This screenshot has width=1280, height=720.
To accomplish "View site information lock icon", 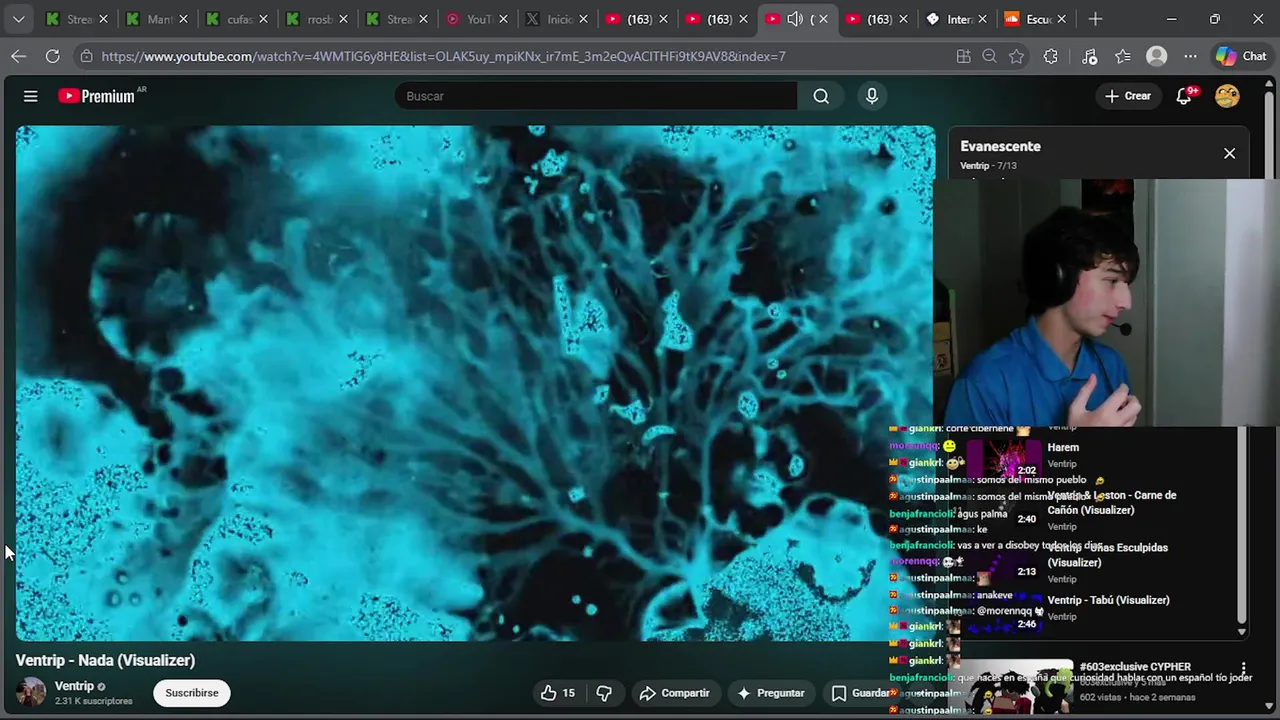I will pos(87,57).
